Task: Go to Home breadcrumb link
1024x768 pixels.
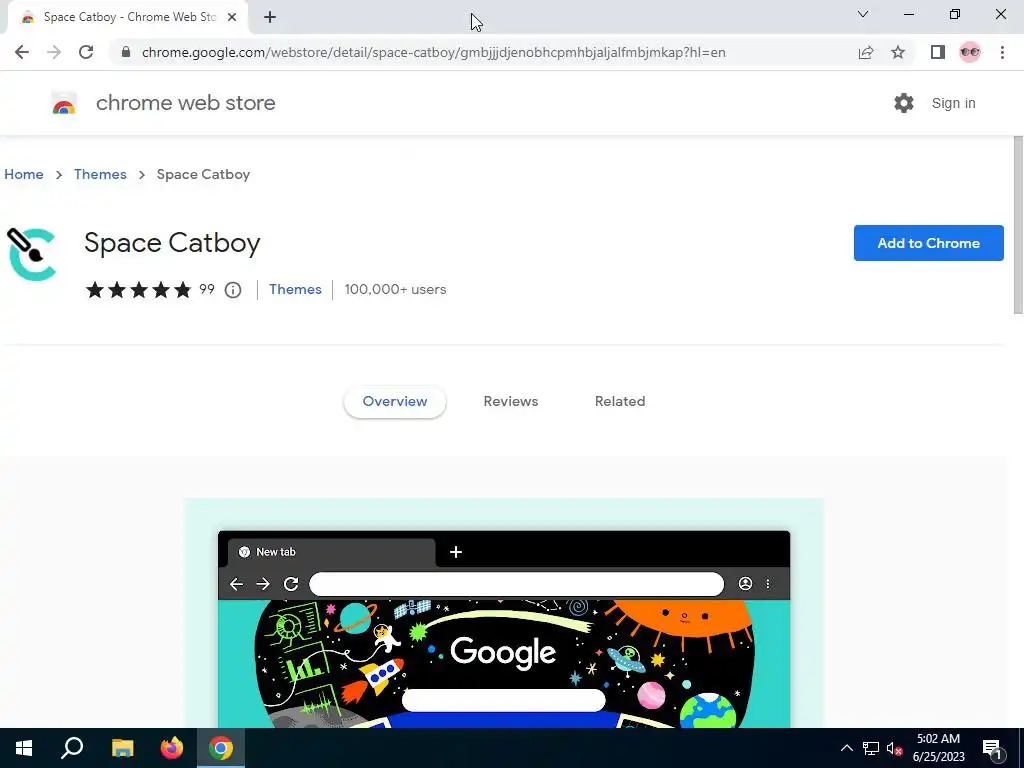Action: 24,174
